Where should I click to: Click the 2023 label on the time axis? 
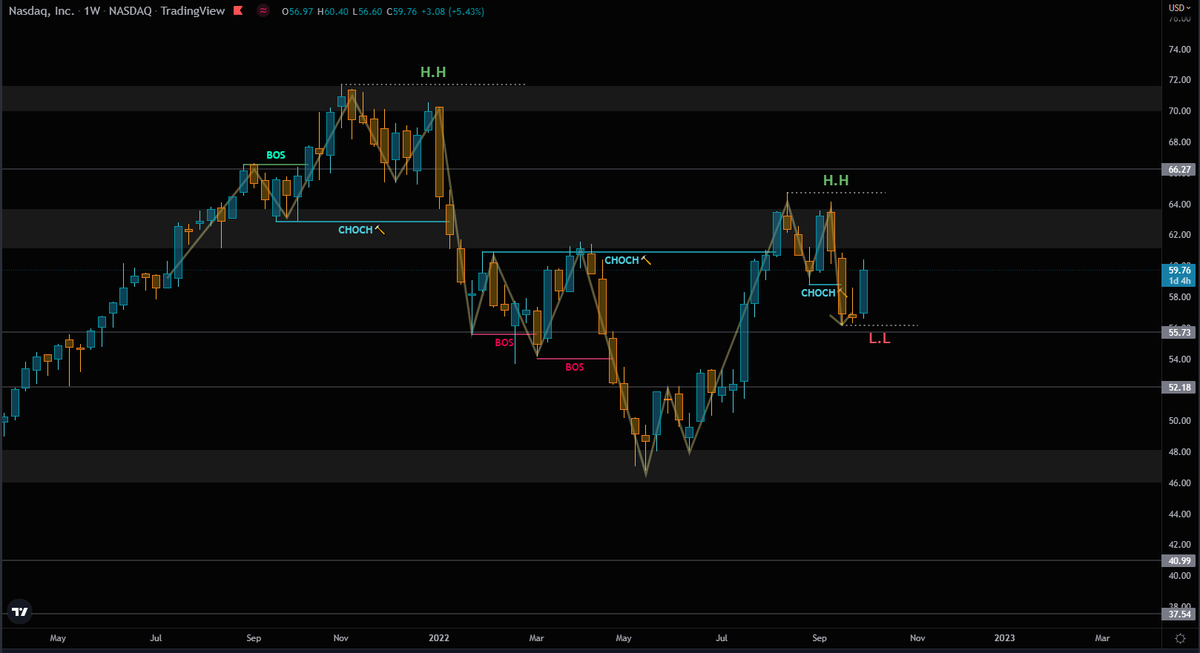(x=1005, y=637)
